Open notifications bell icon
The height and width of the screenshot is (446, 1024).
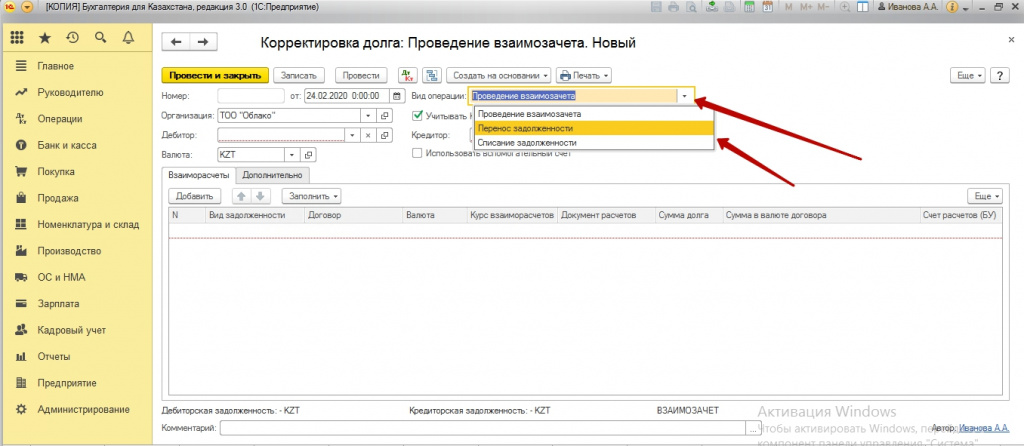click(129, 39)
